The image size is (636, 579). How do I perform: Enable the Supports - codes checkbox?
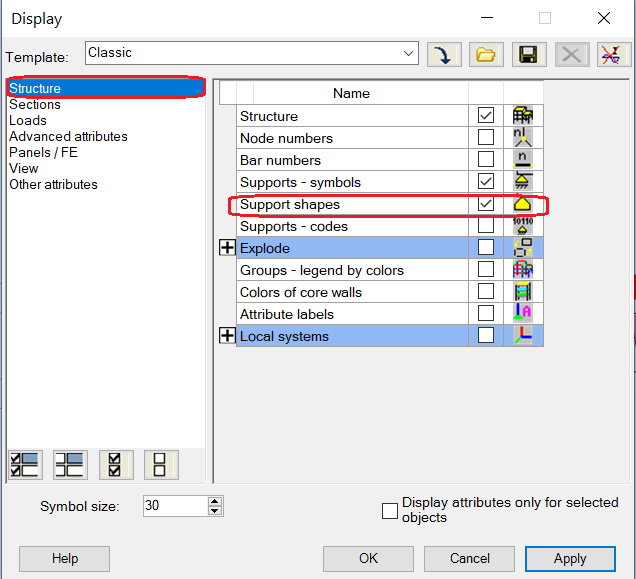tap(486, 225)
